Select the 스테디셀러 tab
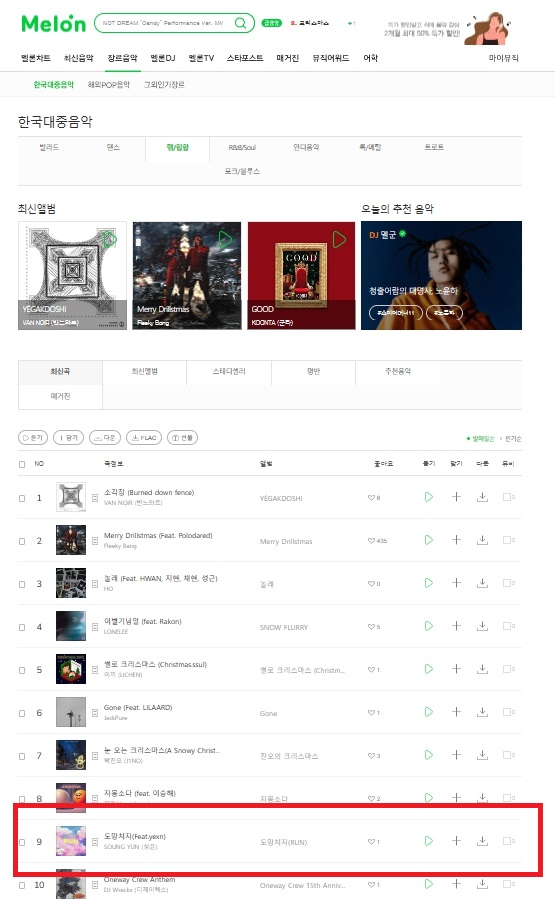The height and width of the screenshot is (900, 555). 229,371
